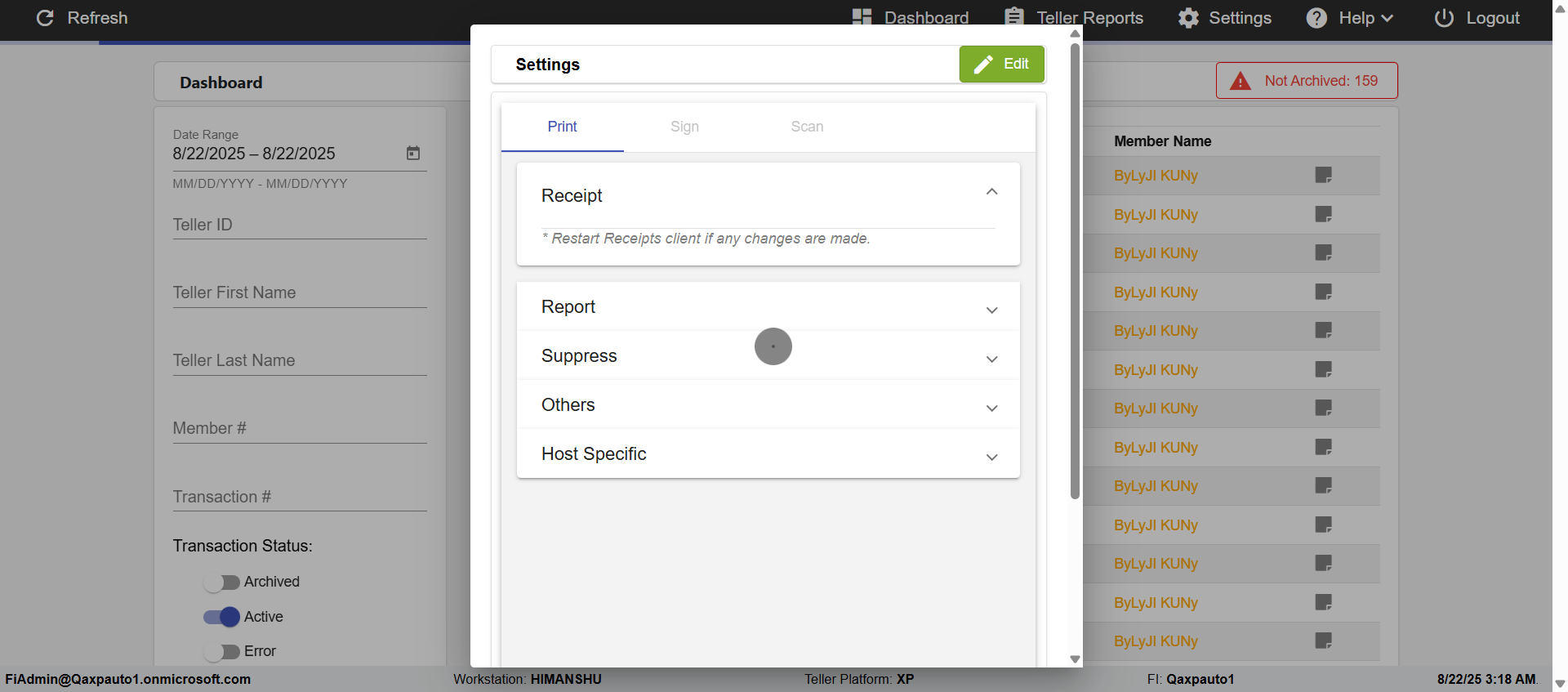The width and height of the screenshot is (1568, 692).
Task: Click the note icon in first member row
Action: click(x=1324, y=176)
